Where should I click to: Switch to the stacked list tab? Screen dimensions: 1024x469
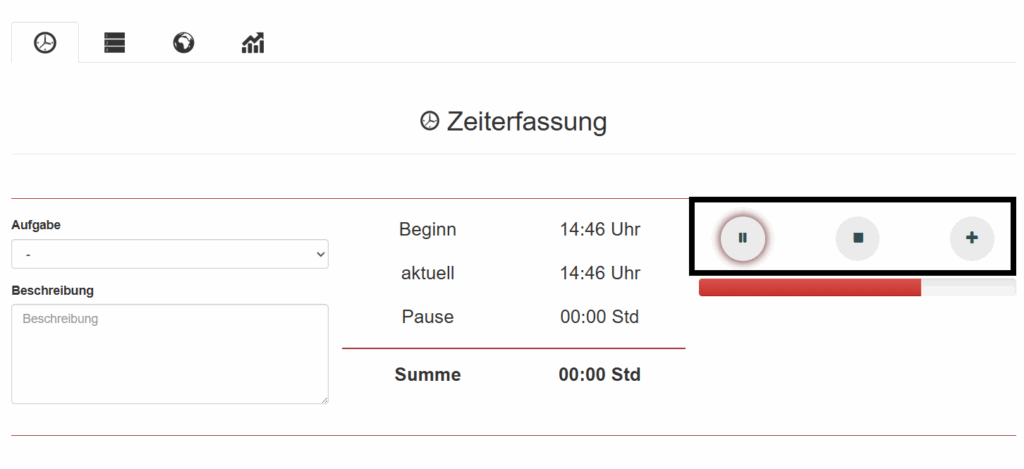click(115, 43)
